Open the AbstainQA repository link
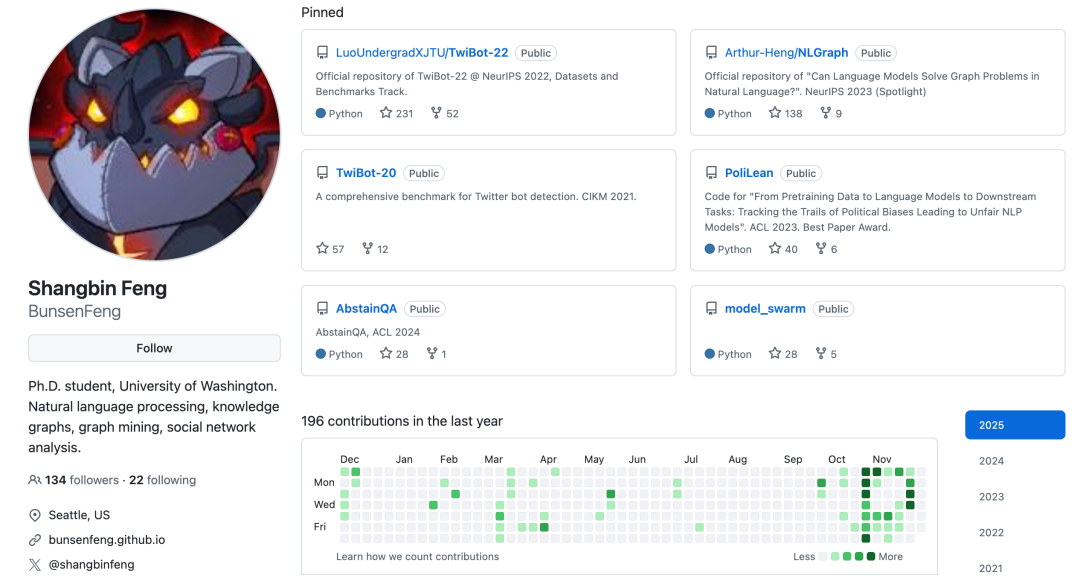 pos(367,309)
